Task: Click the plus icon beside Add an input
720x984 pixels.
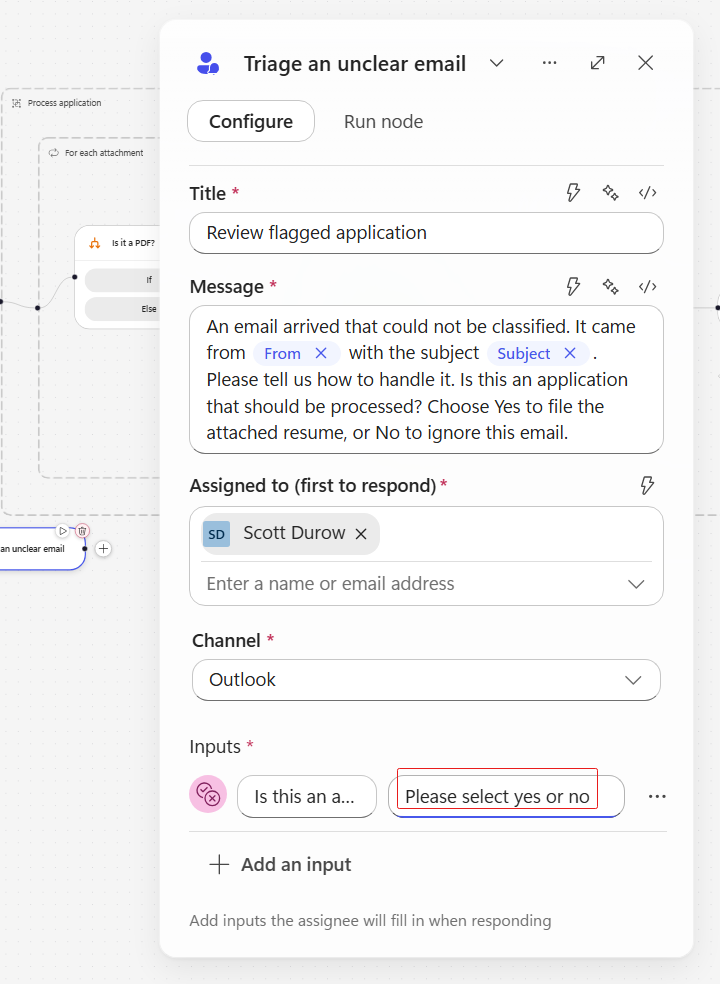Action: (x=219, y=864)
